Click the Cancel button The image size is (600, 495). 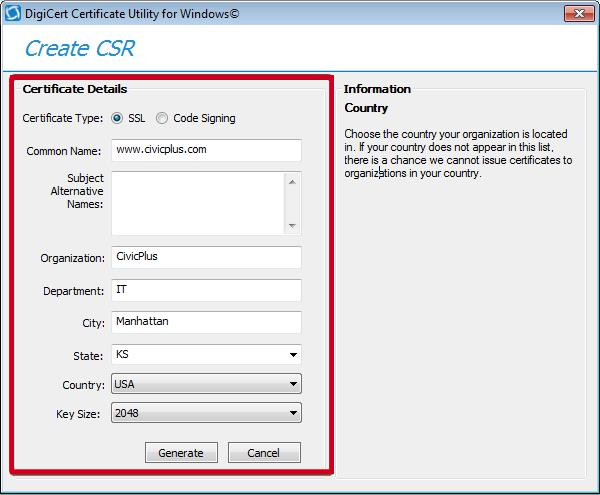coord(264,453)
